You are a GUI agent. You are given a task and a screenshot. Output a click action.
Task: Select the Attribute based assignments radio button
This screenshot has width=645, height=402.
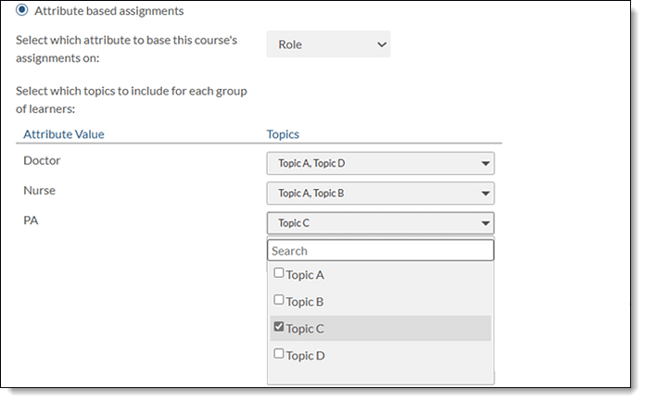click(22, 10)
